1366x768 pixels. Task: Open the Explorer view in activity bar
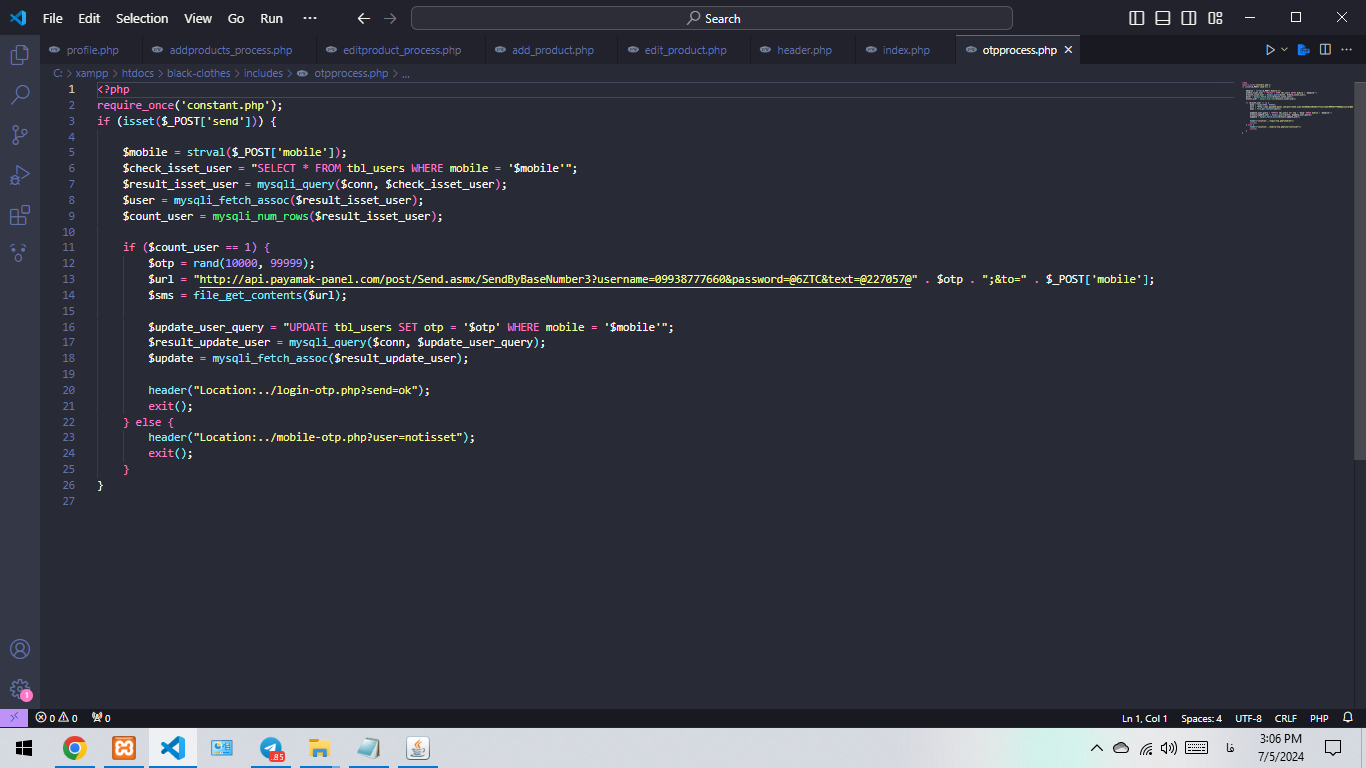pos(20,55)
